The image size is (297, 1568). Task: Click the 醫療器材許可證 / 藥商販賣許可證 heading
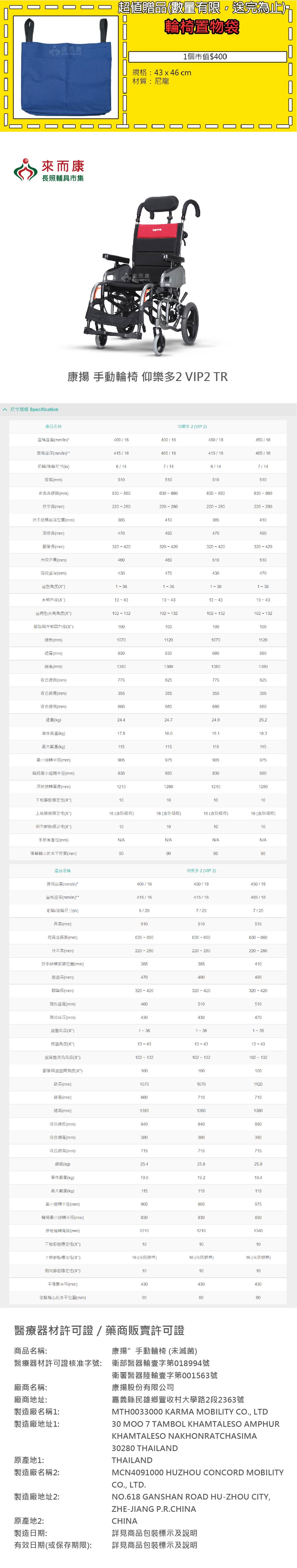point(99,1331)
